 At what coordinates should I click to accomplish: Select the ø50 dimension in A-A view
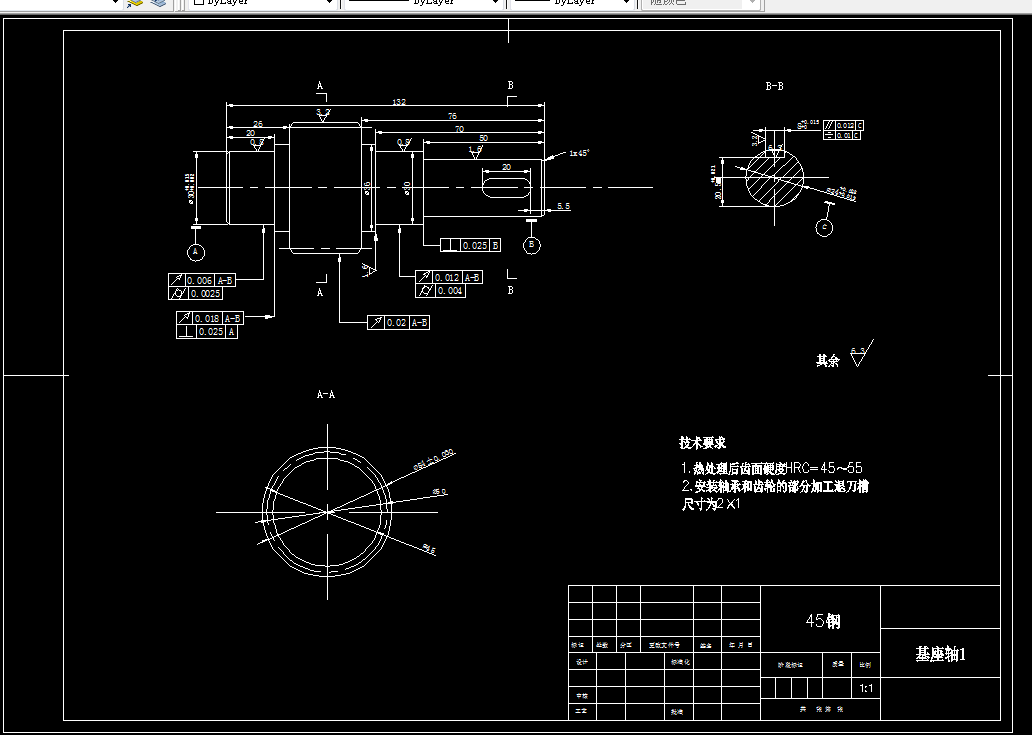click(x=439, y=492)
